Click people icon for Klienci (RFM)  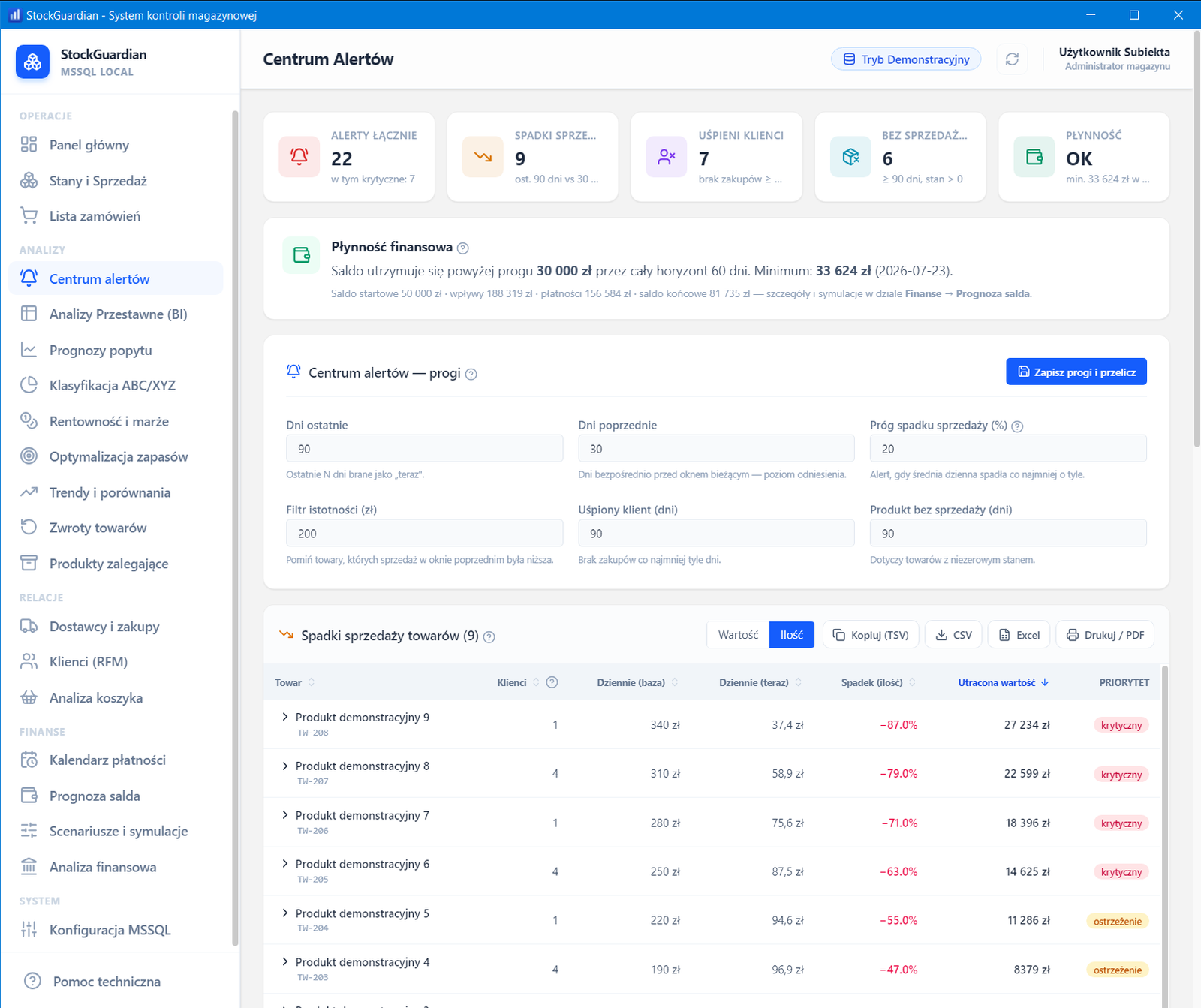click(29, 661)
